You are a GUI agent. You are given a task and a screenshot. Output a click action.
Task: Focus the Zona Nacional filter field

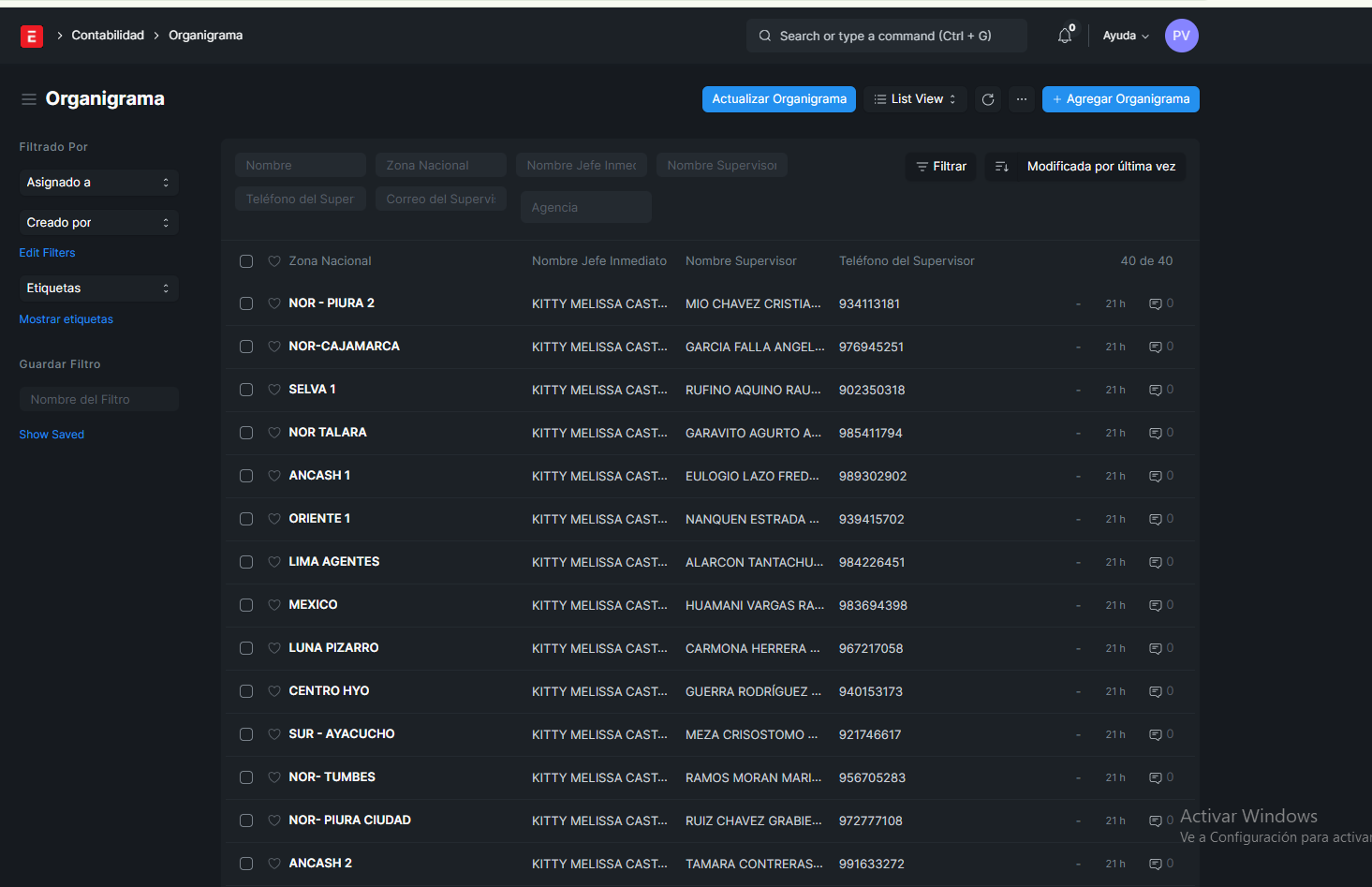tap(440, 166)
